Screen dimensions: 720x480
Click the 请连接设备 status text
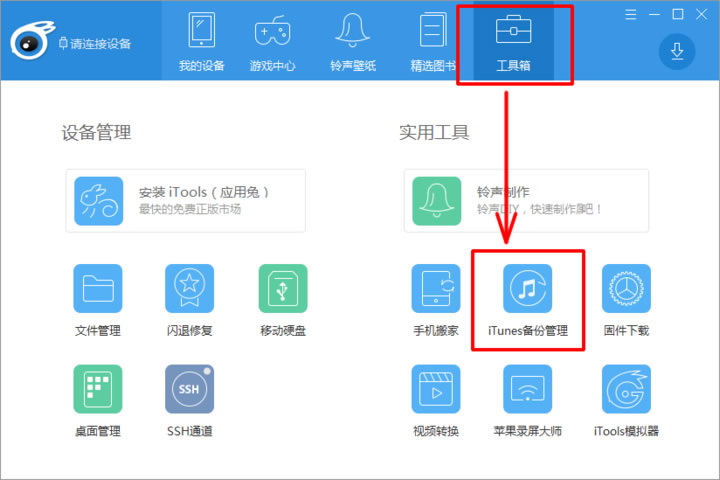[100, 44]
